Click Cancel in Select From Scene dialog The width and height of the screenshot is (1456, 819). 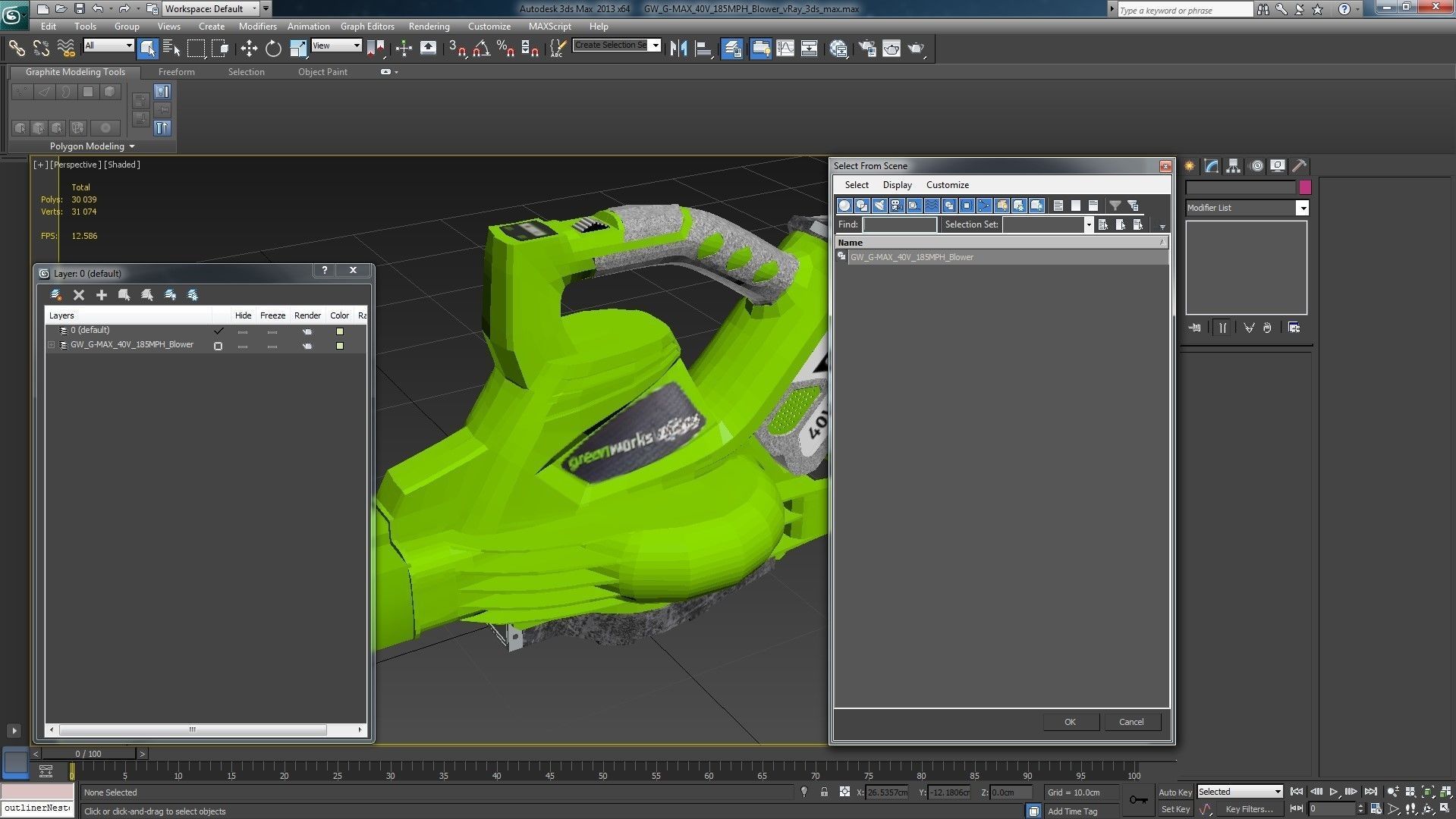coord(1131,722)
